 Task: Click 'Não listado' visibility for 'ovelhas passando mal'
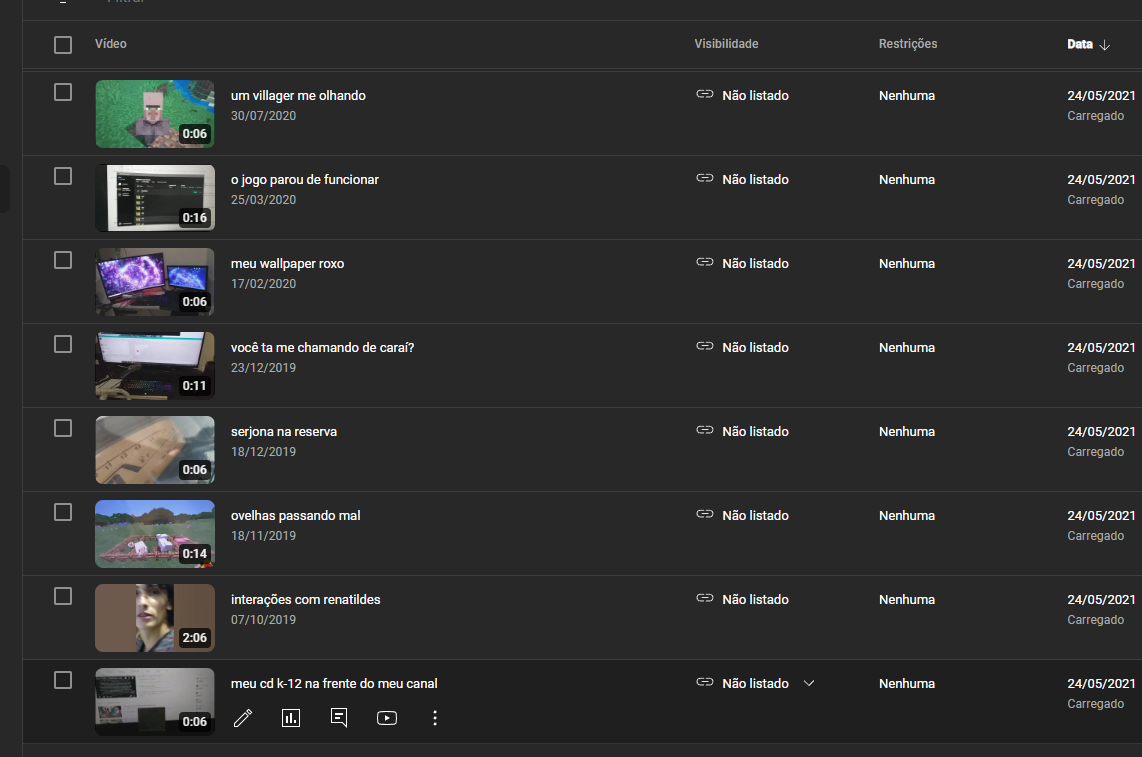pos(755,515)
